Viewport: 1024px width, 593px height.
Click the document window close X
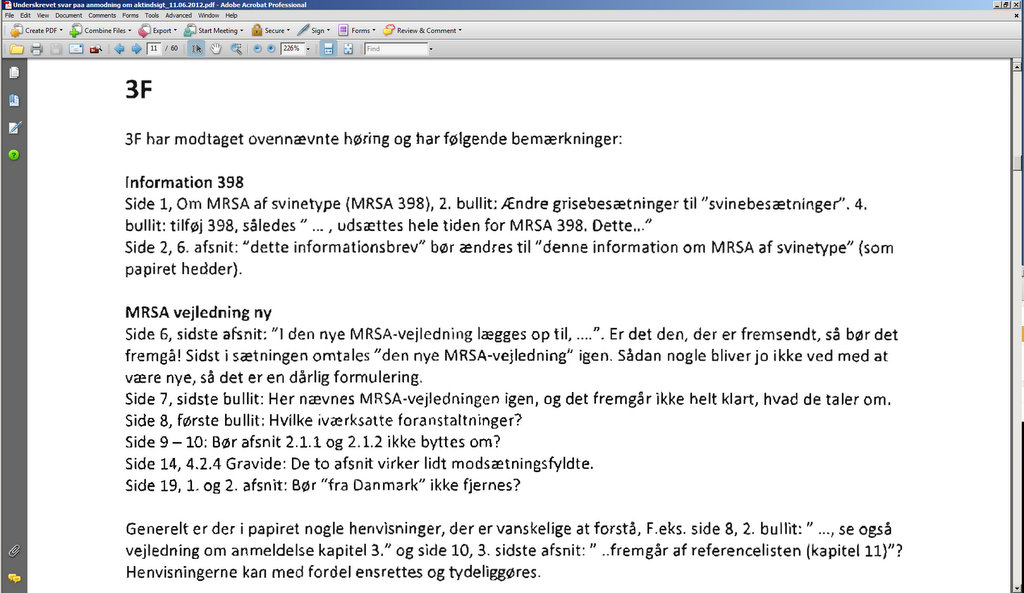1016,15
